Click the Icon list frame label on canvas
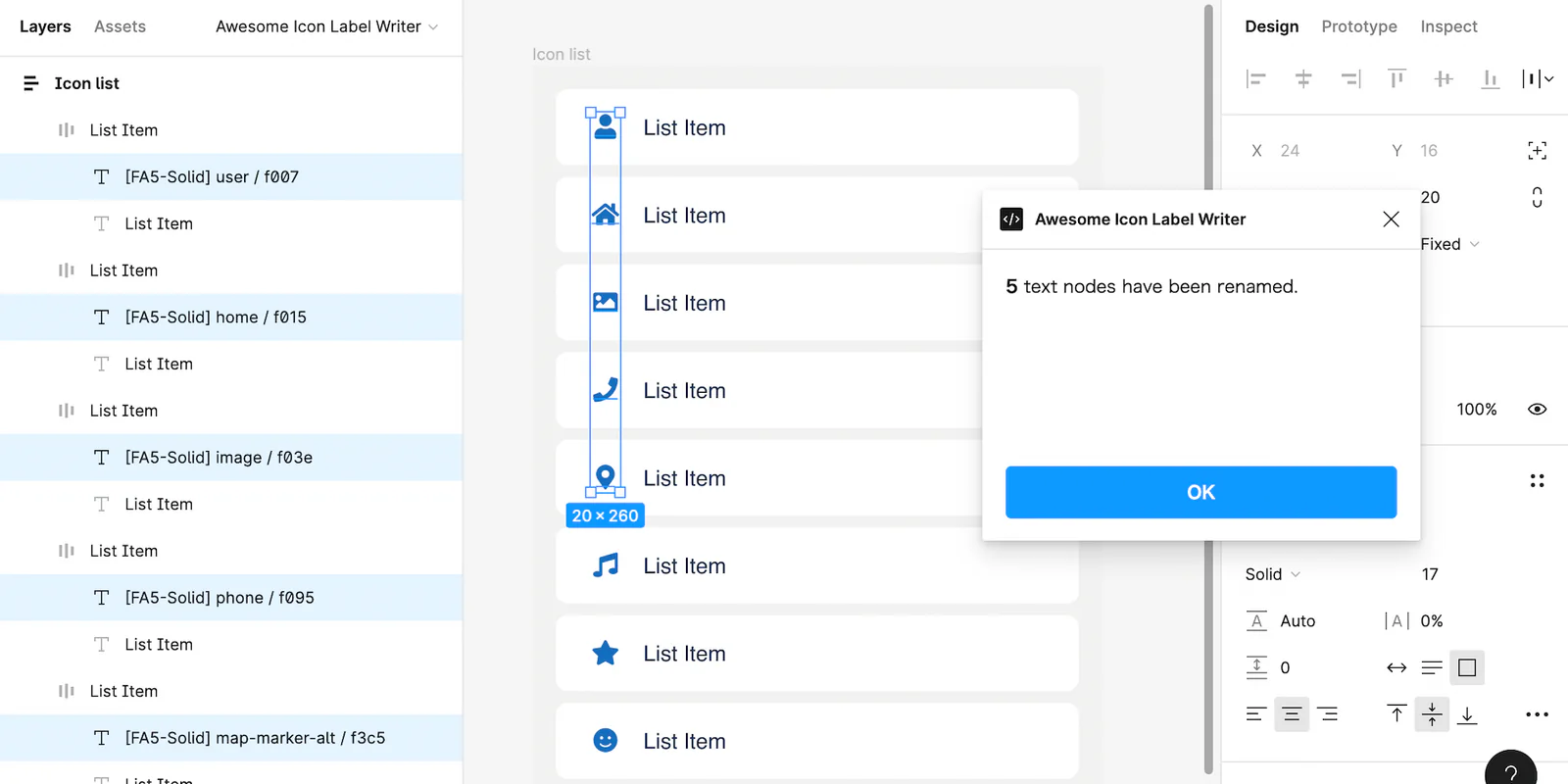The image size is (1568, 784). [562, 54]
